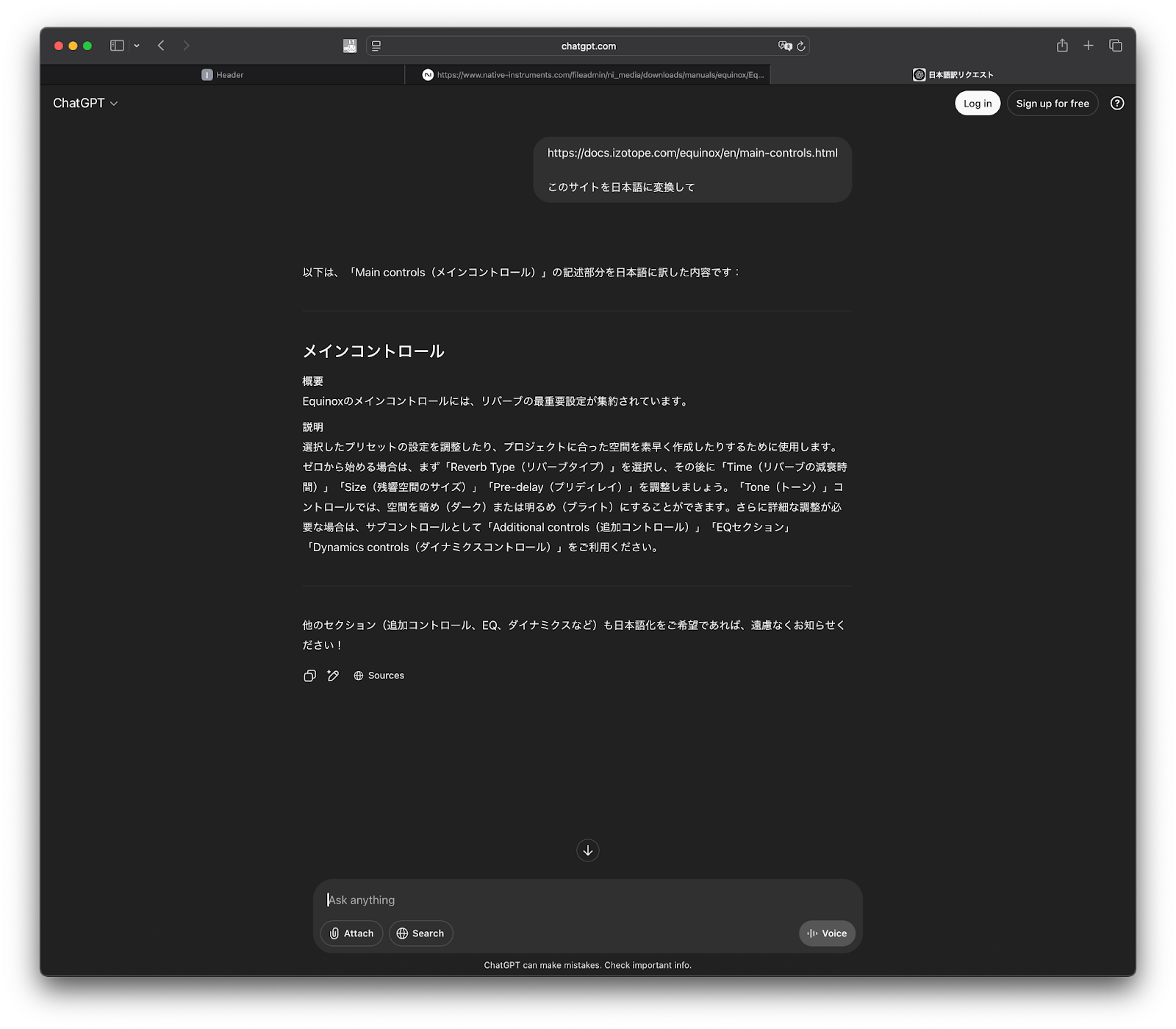Image resolution: width=1176 pixels, height=1029 pixels.
Task: Open the Sources globe link
Action: click(x=379, y=675)
